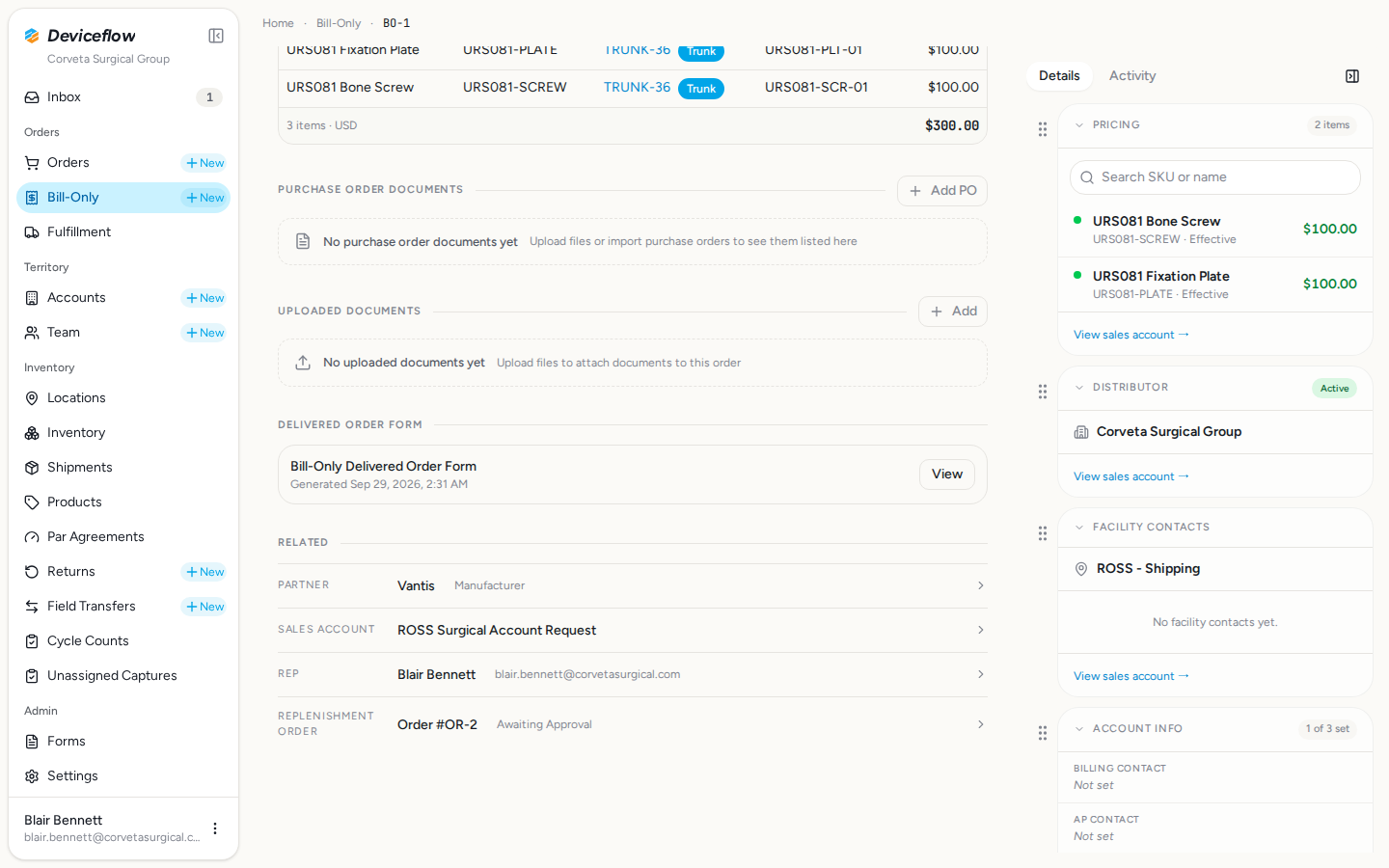Open Products tag icon
This screenshot has width=1389, height=868.
32,502
